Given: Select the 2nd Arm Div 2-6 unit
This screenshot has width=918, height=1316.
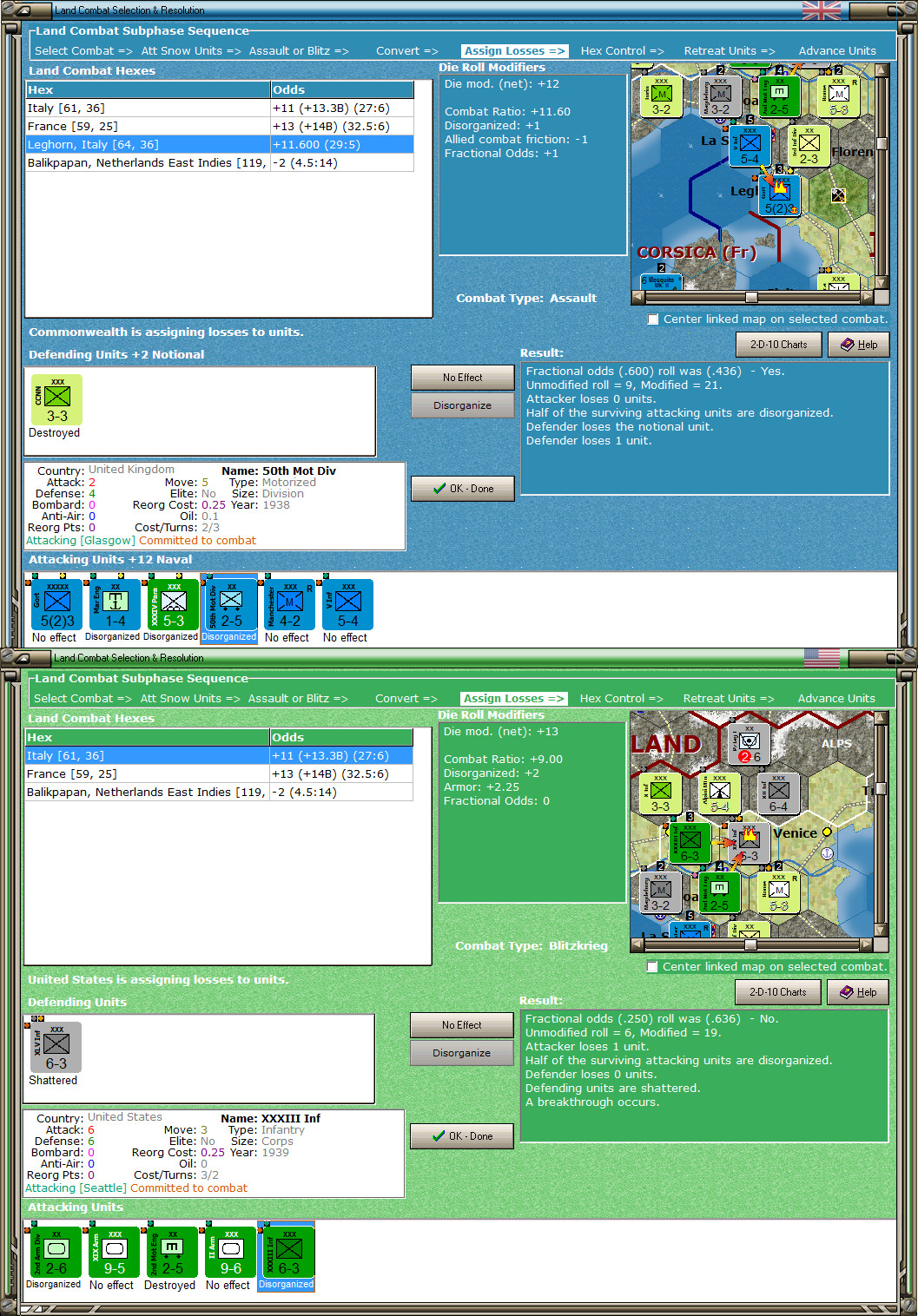Looking at the screenshot, I should 56,1252.
